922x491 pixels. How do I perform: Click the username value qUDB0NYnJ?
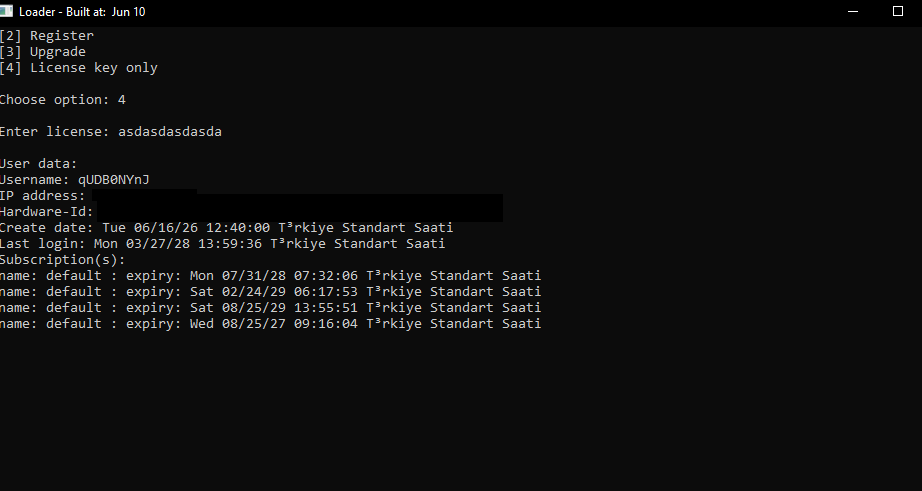click(x=114, y=180)
